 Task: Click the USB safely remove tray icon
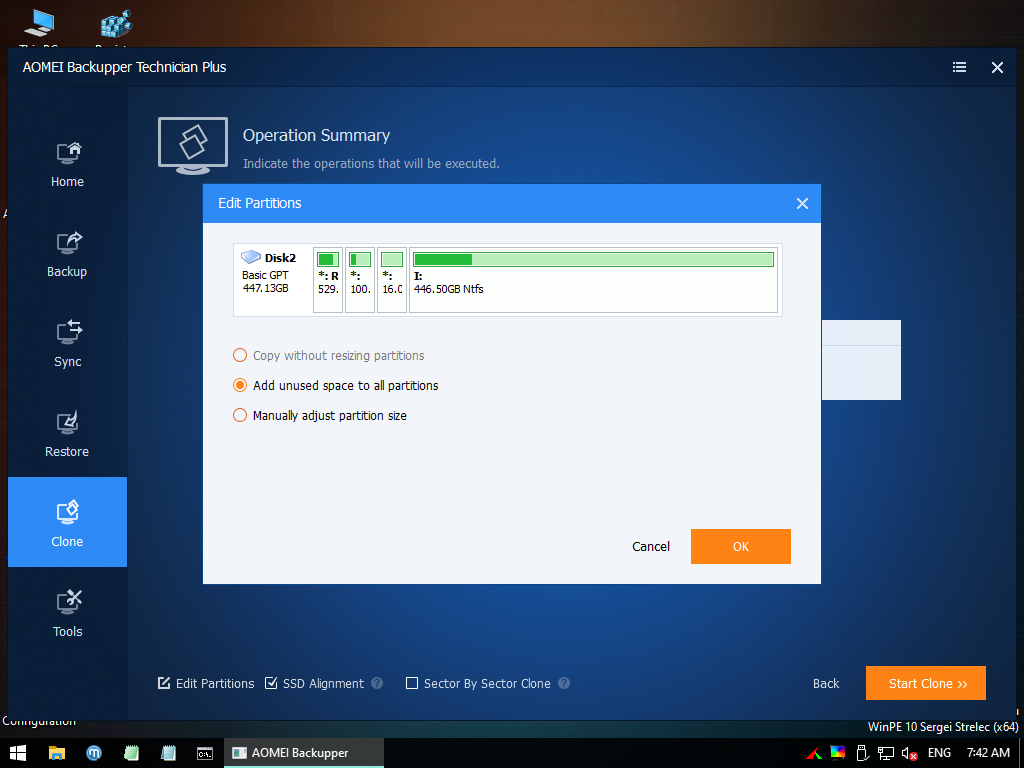[x=861, y=753]
